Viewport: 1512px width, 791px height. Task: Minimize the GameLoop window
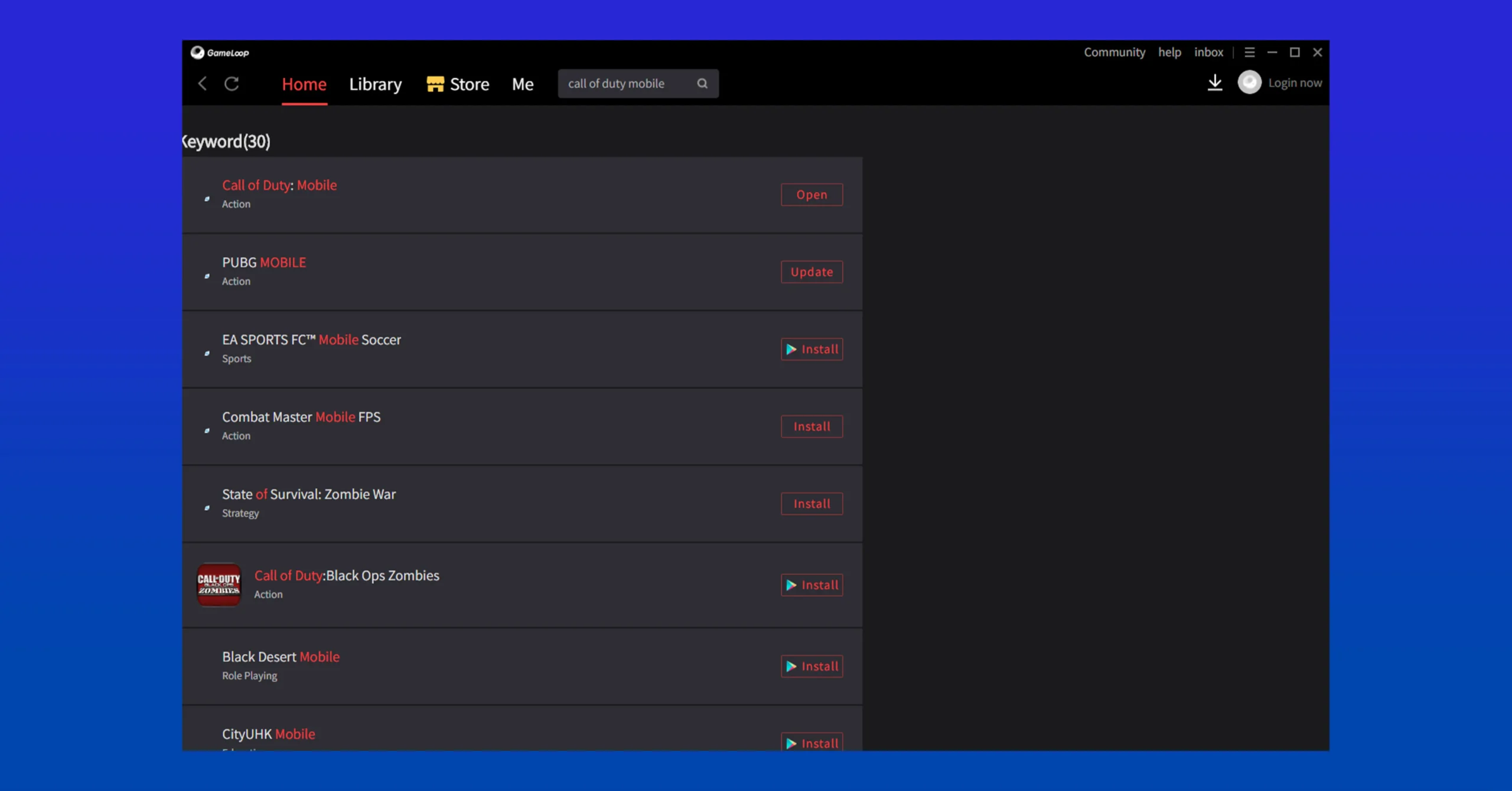point(1272,53)
